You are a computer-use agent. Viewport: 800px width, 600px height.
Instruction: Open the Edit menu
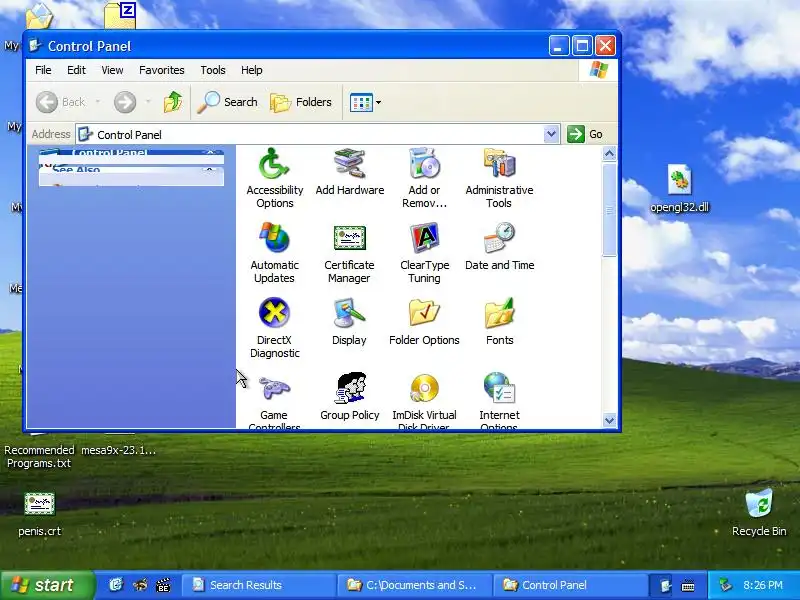coord(76,70)
